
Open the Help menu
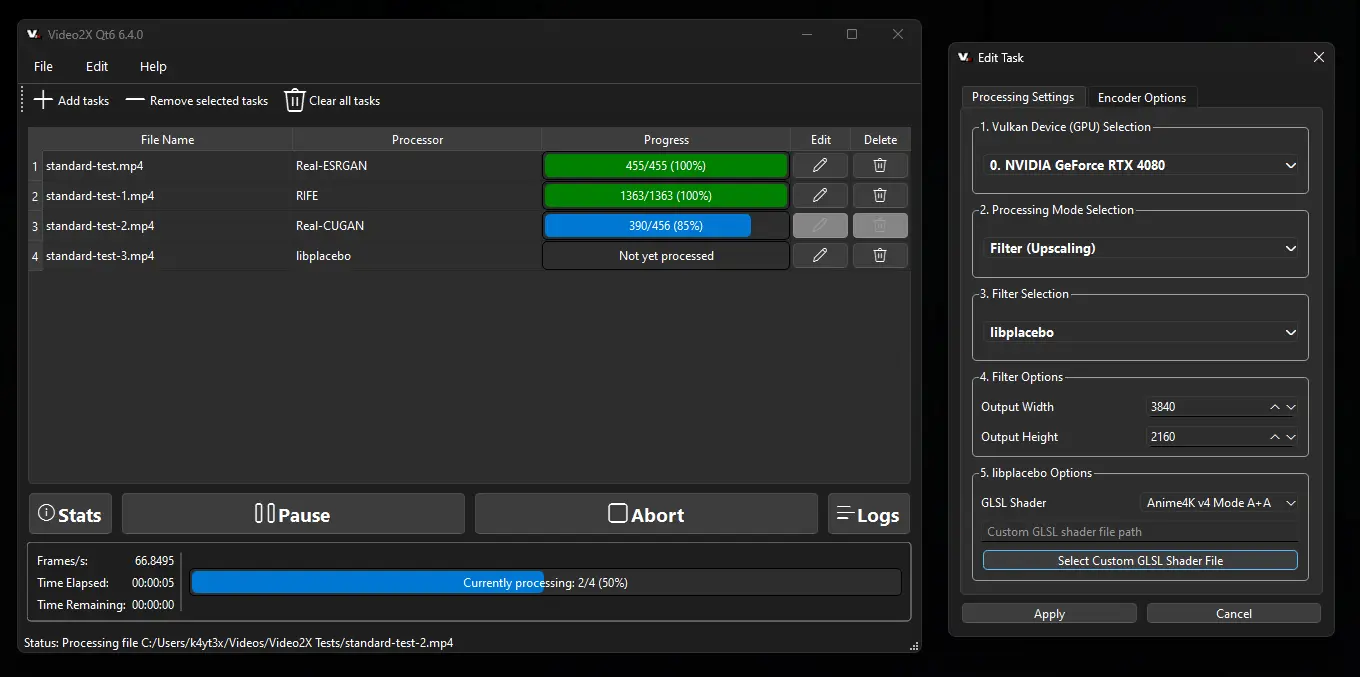point(153,66)
